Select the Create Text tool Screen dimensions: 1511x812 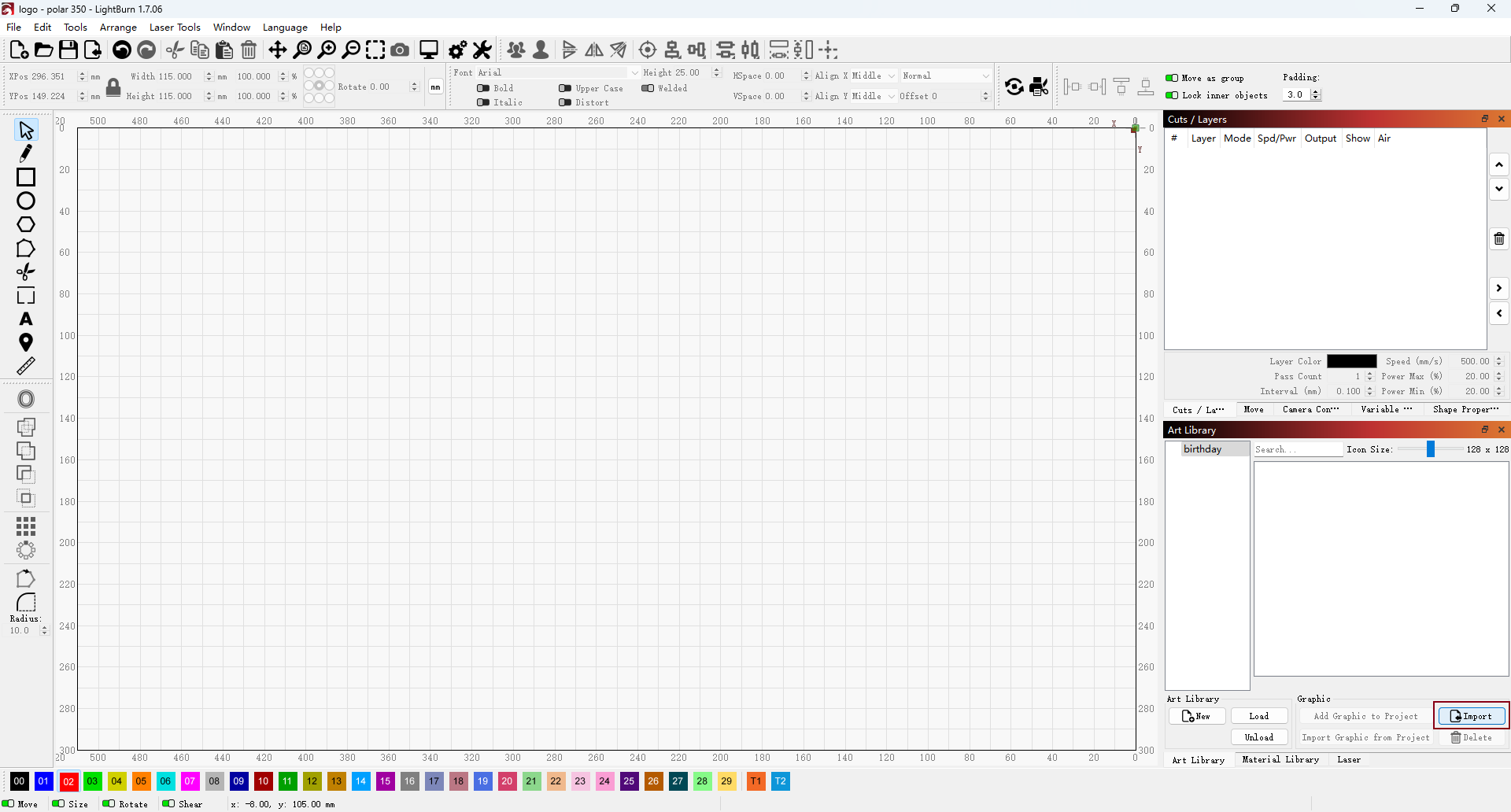[26, 319]
